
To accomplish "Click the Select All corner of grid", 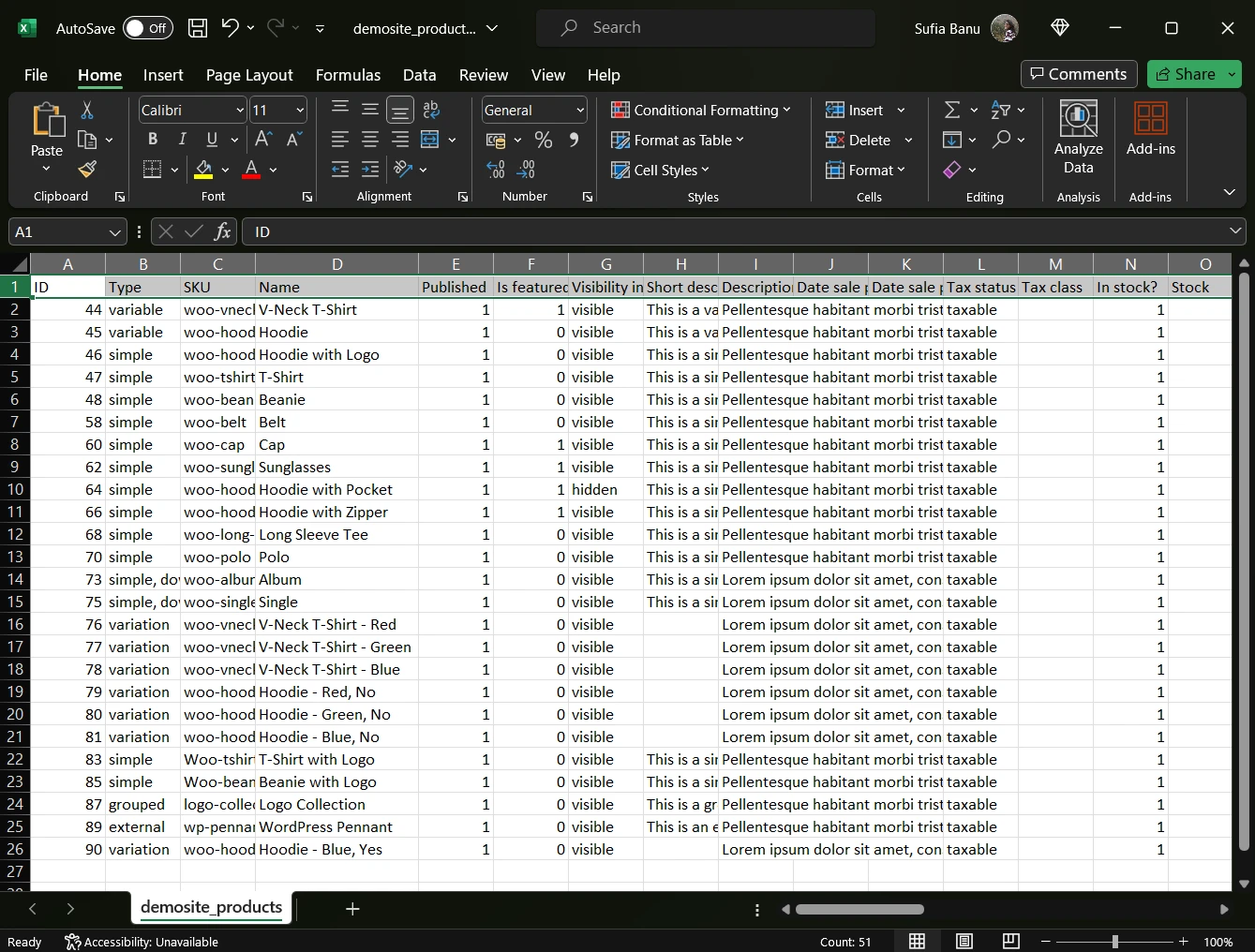I will [15, 264].
